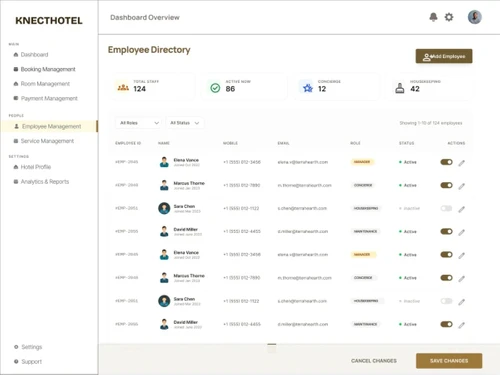Open the All Roles filter dropdown
500x375 pixels.
click(x=139, y=123)
